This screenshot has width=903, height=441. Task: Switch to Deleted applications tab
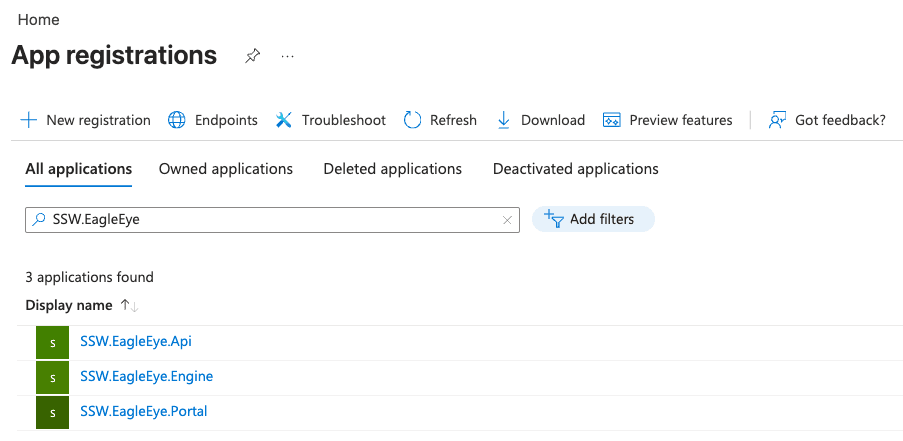click(x=393, y=169)
